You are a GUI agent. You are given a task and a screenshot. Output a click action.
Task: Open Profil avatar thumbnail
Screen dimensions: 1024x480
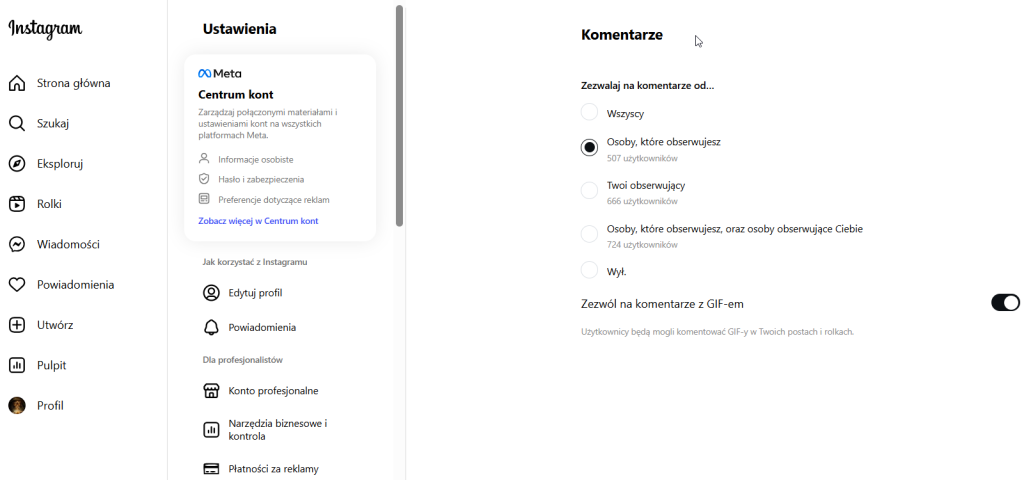(x=17, y=405)
